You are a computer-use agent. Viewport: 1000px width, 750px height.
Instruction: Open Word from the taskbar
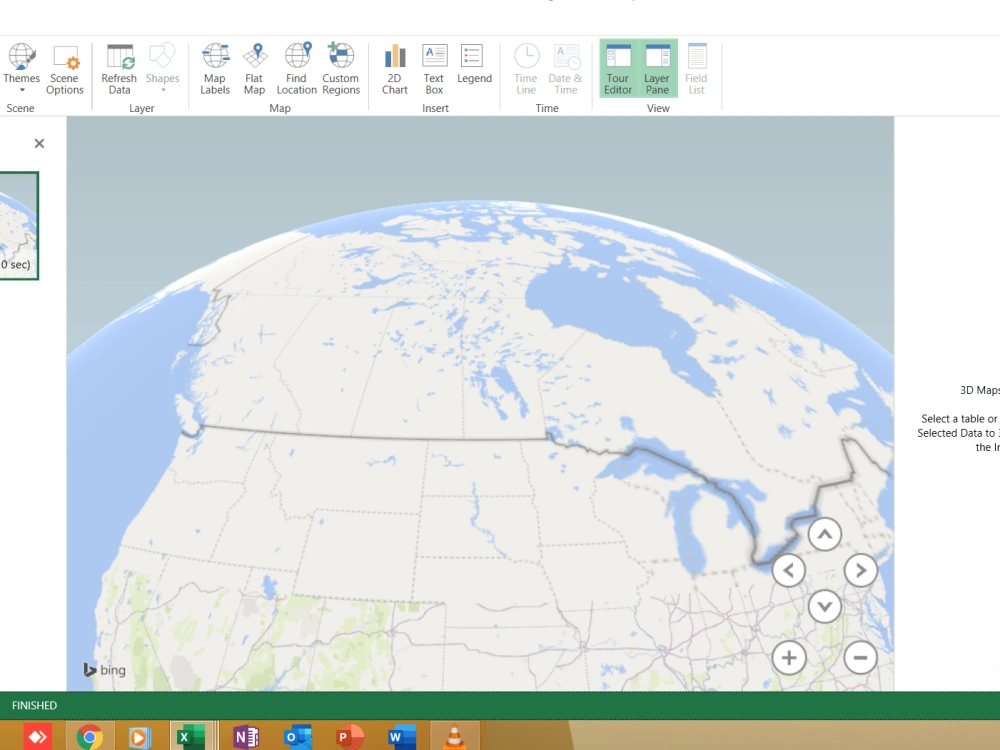coord(401,737)
